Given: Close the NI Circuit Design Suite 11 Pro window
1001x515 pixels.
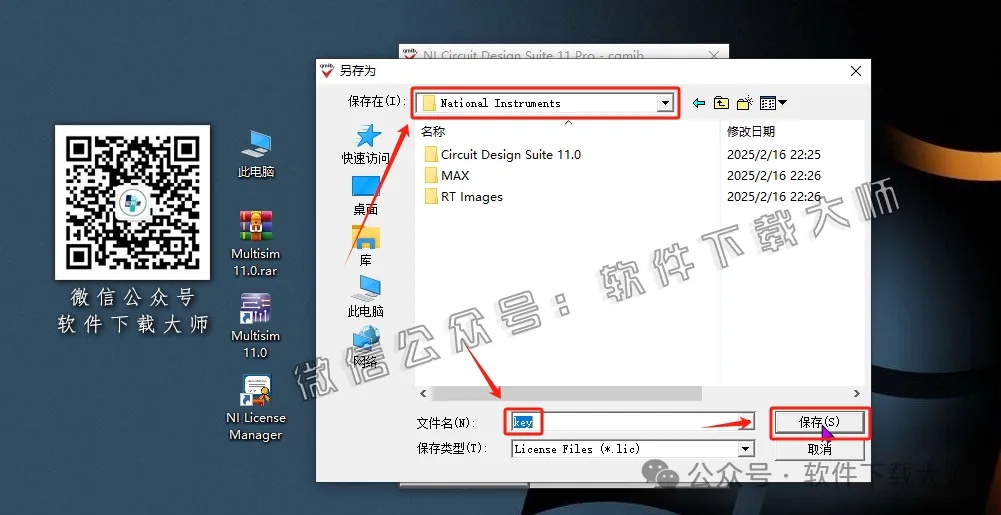Looking at the screenshot, I should 714,56.
